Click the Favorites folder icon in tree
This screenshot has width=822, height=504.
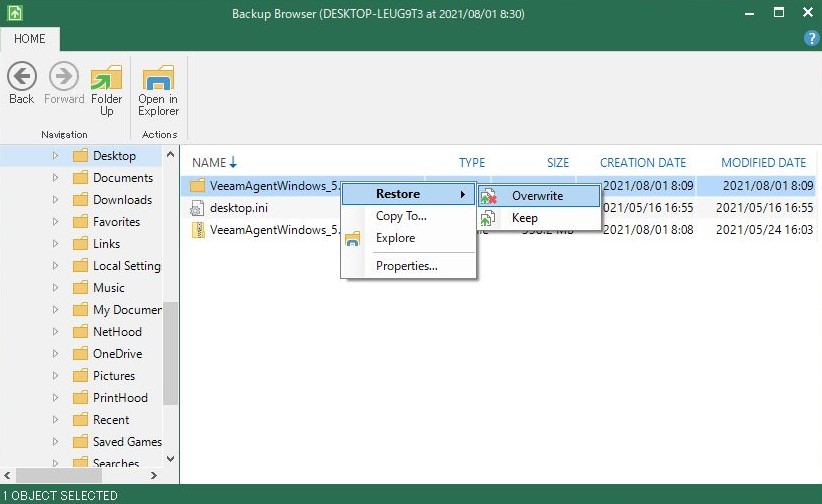coord(80,222)
